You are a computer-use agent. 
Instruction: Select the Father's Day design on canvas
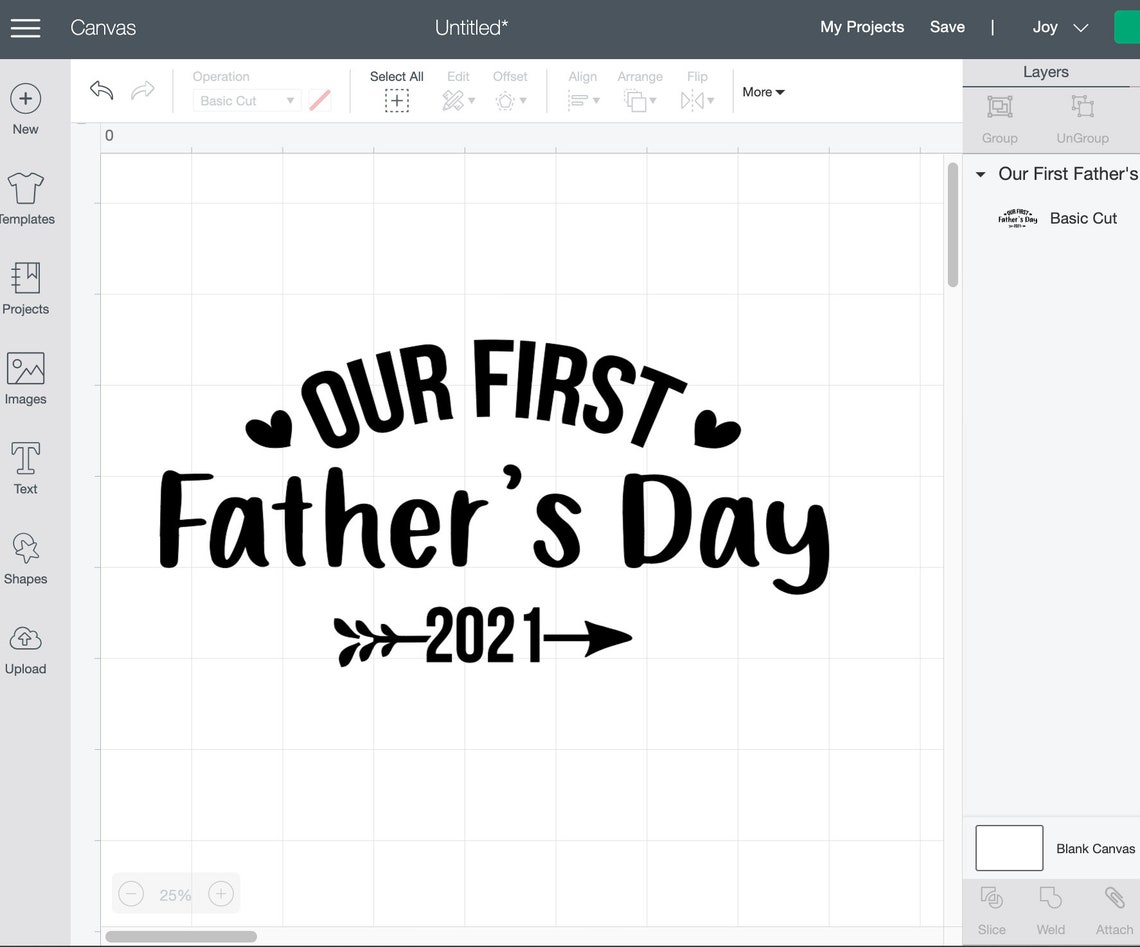(494, 503)
